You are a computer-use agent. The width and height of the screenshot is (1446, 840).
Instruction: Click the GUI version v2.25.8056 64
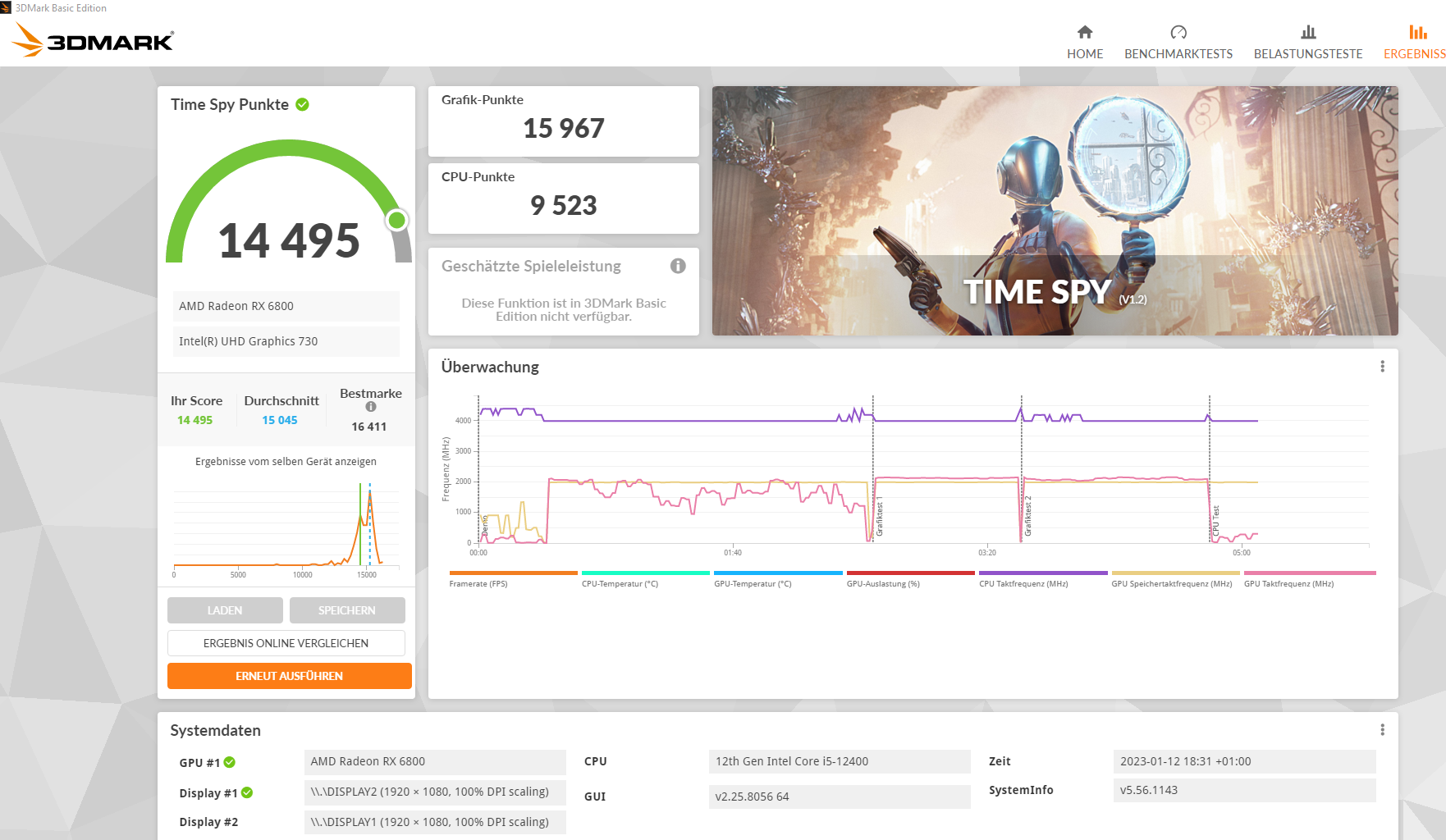840,797
